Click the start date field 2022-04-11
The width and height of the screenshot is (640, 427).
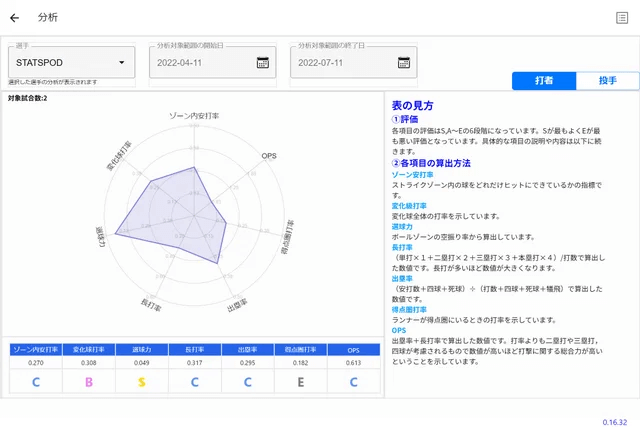pyautogui.click(x=200, y=62)
